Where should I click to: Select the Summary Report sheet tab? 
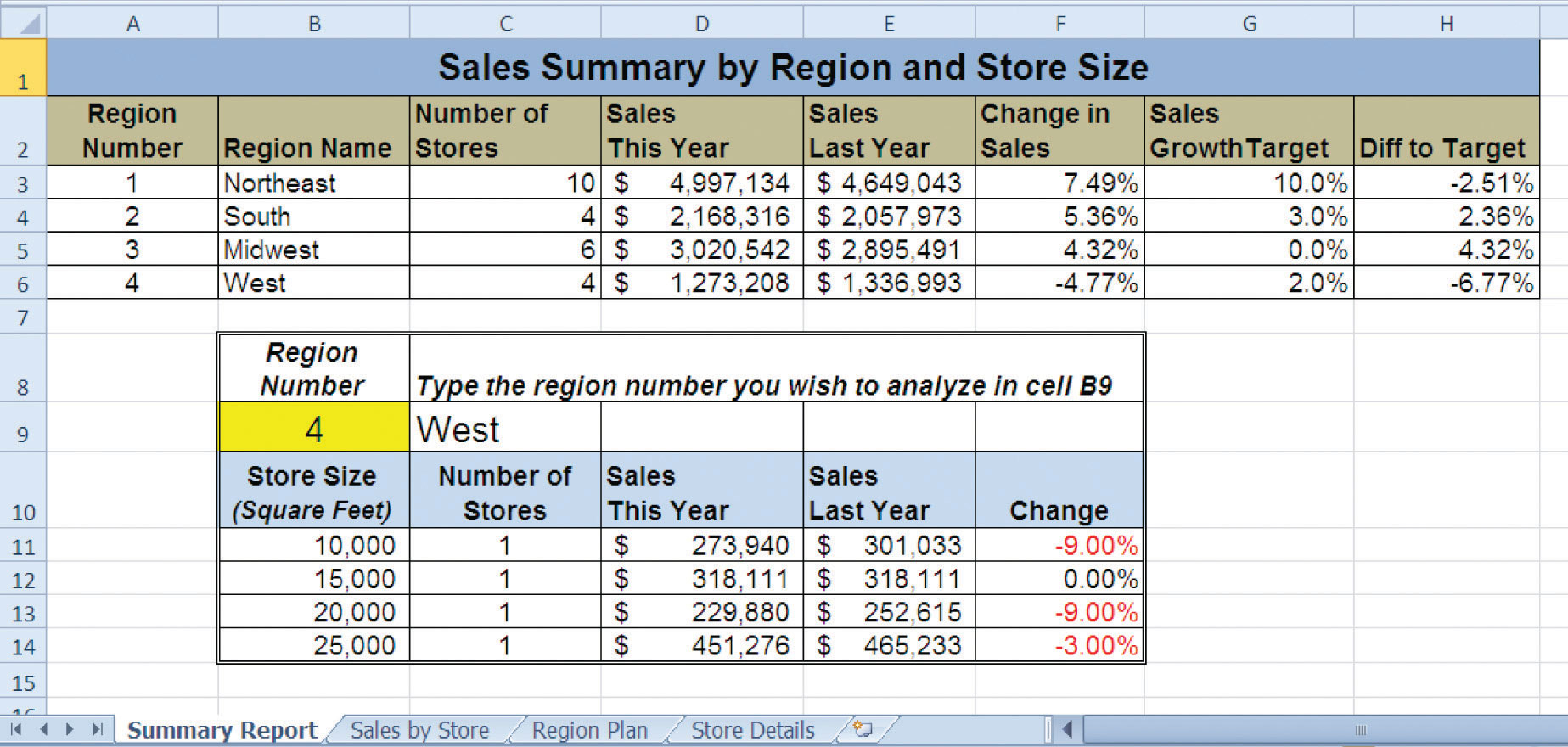(x=222, y=730)
